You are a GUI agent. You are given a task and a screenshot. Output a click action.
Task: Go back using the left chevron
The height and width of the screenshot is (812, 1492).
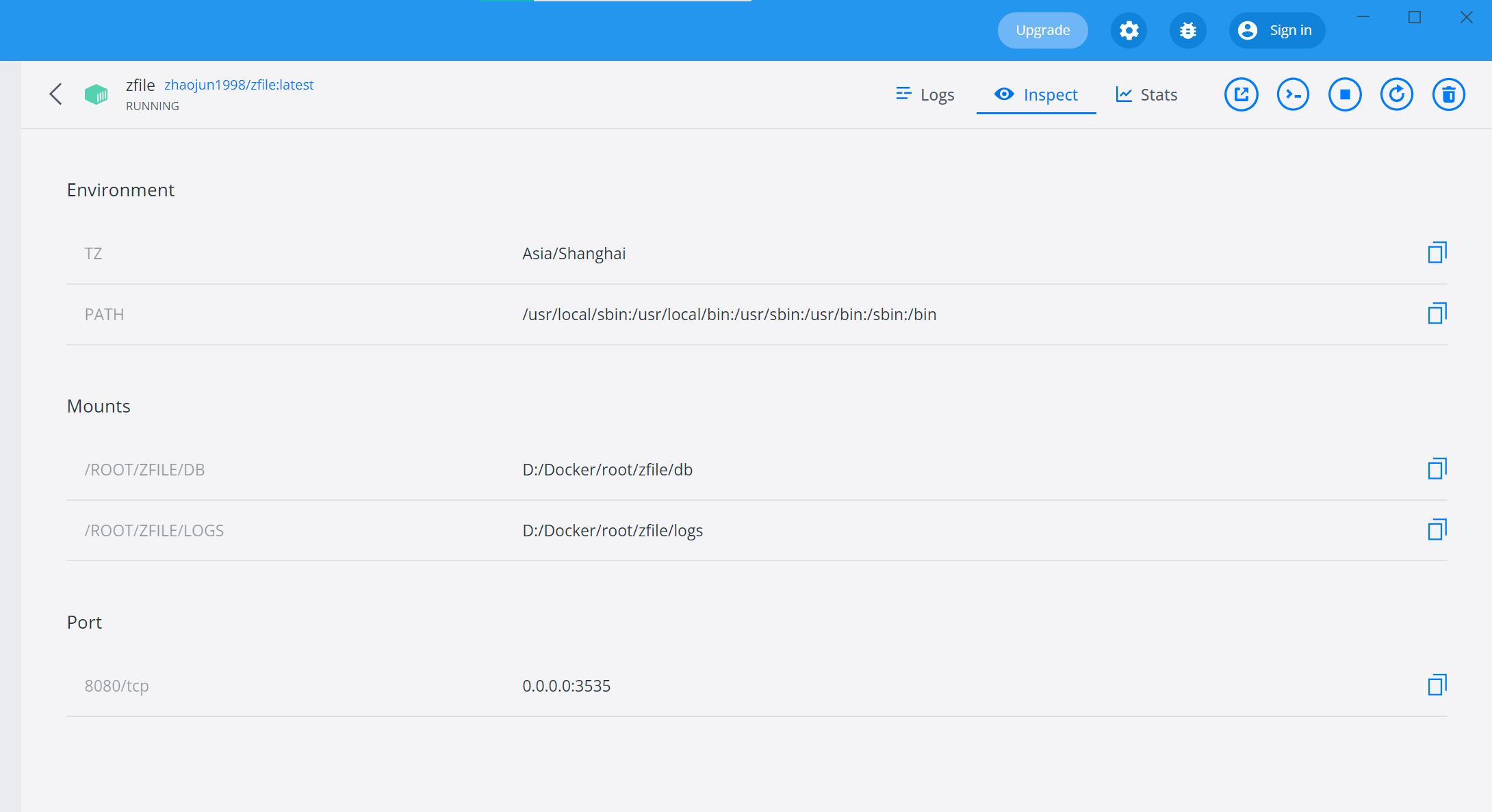pos(56,94)
